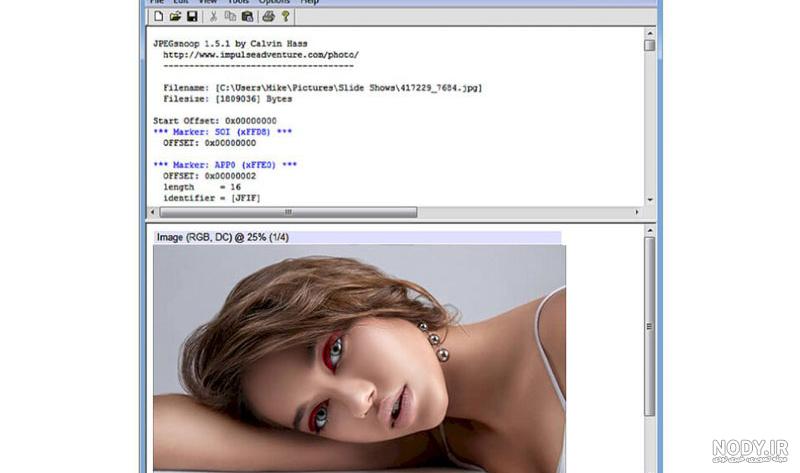Open the Options menu
Image resolution: width=800 pixels, height=473 pixels.
coord(274,2)
